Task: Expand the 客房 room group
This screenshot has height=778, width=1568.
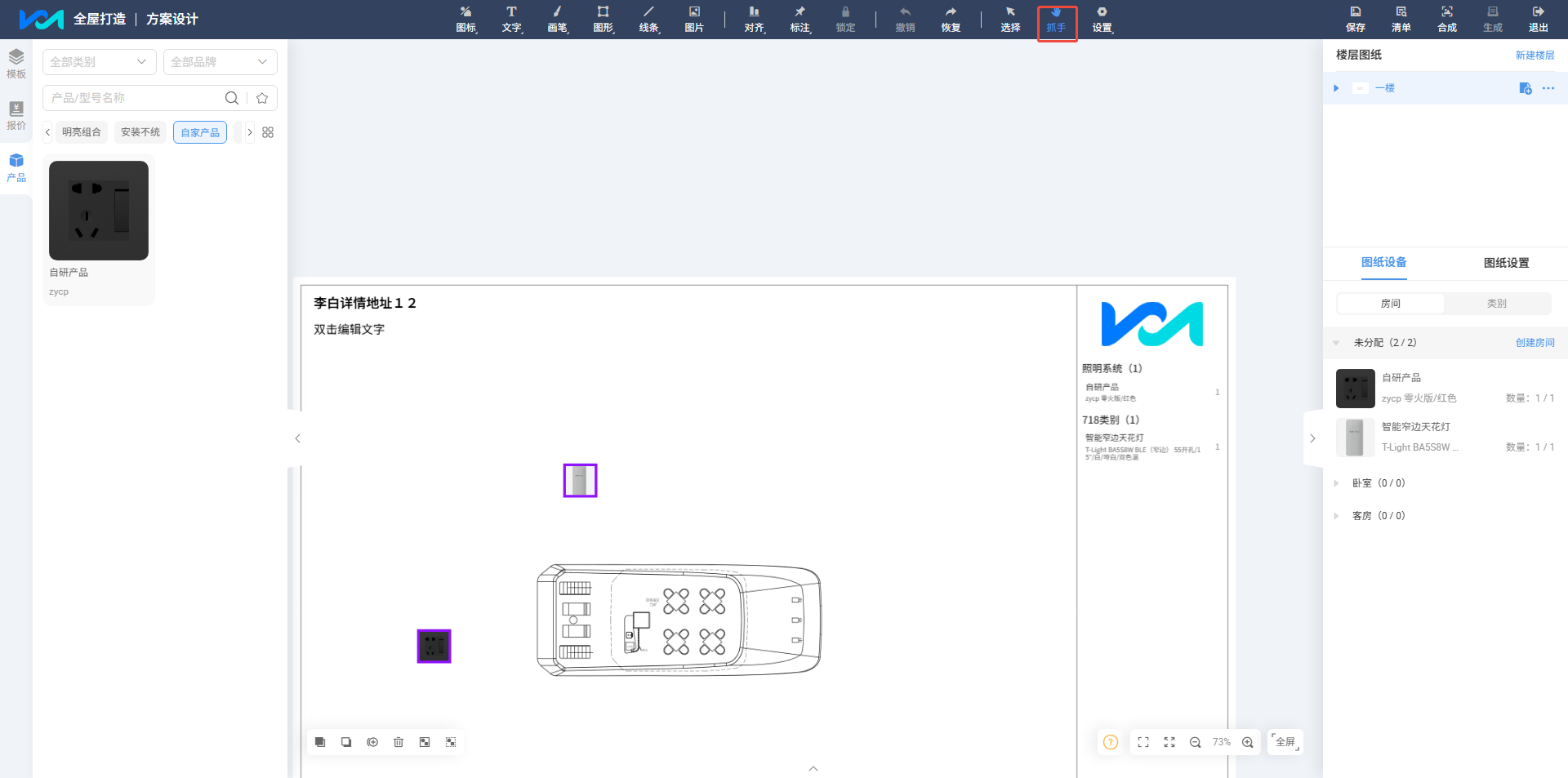Action: 1336,516
